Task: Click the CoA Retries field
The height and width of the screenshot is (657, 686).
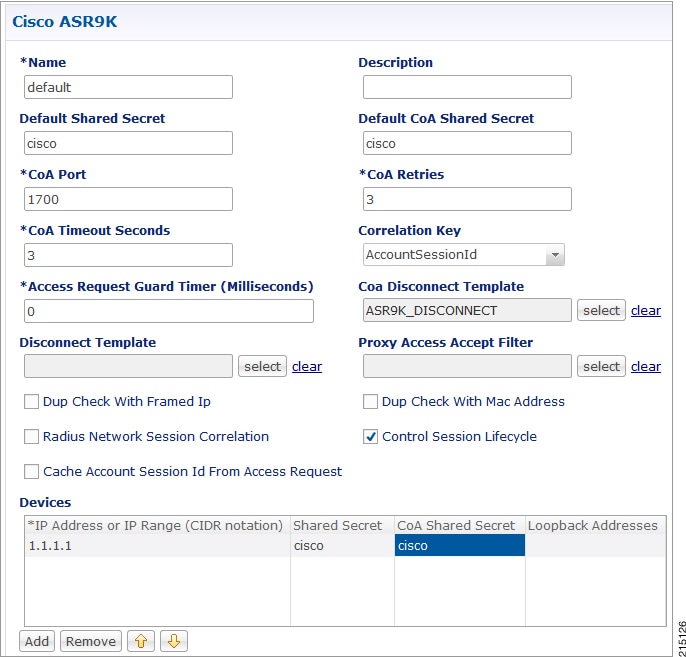Action: click(x=467, y=199)
